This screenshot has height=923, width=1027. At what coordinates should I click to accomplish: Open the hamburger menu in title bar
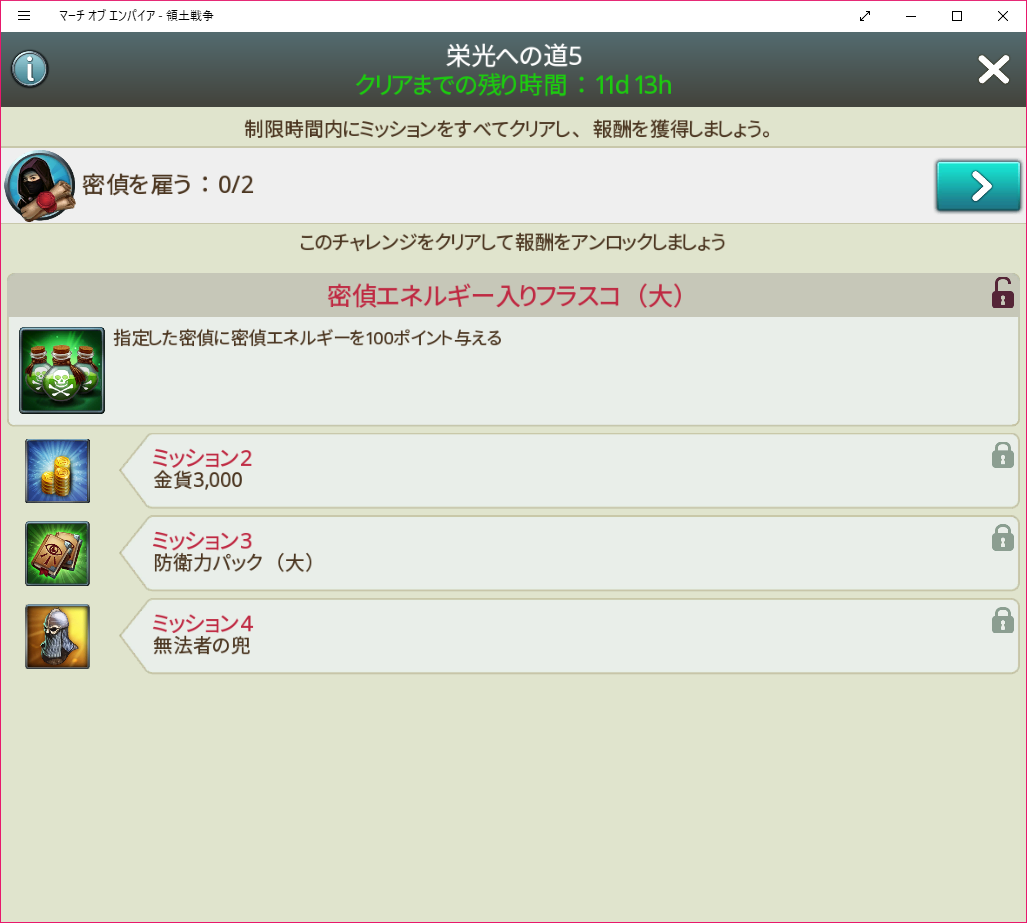pos(24,16)
